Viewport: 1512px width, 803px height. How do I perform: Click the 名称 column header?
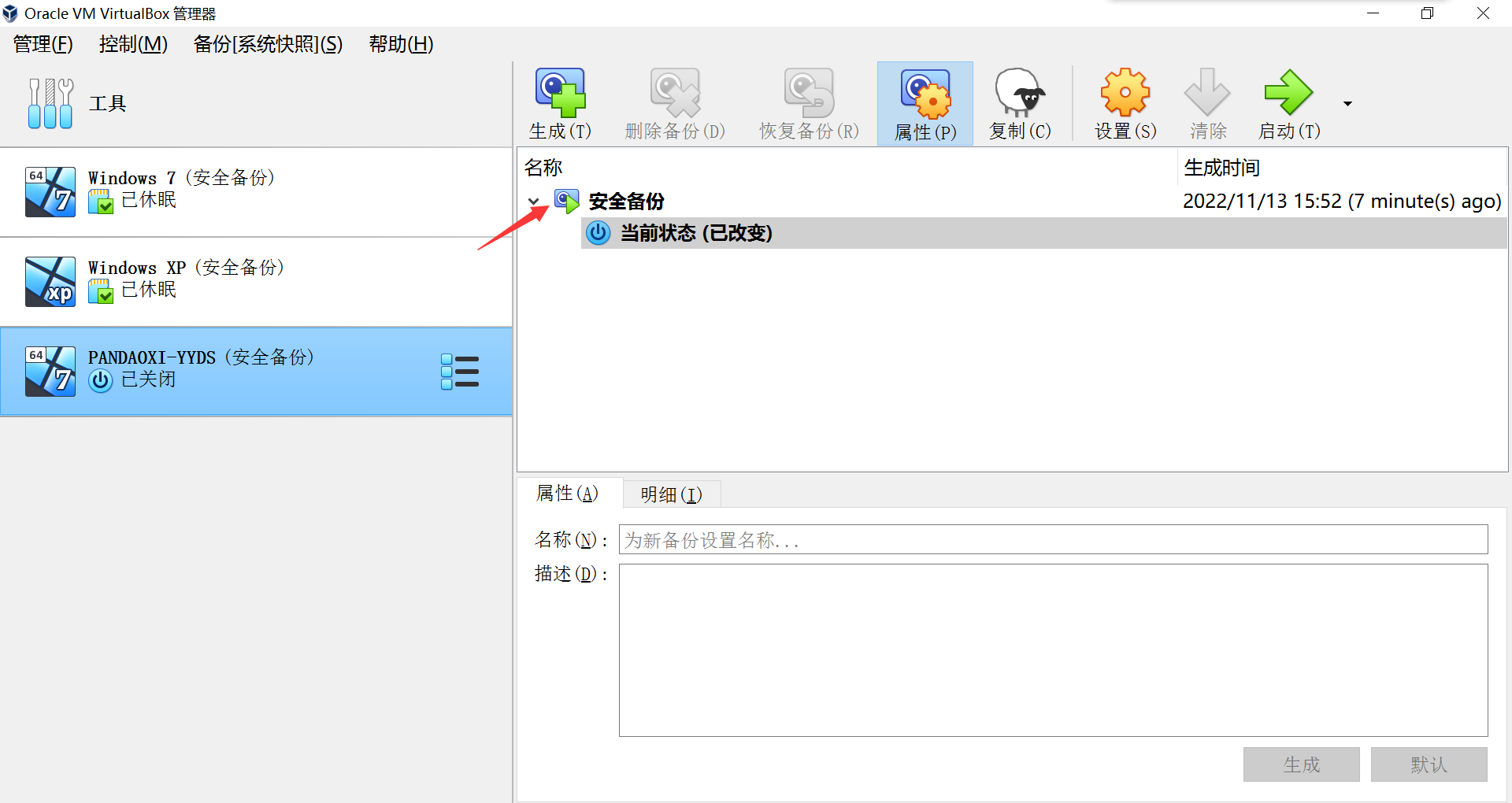[x=847, y=168]
